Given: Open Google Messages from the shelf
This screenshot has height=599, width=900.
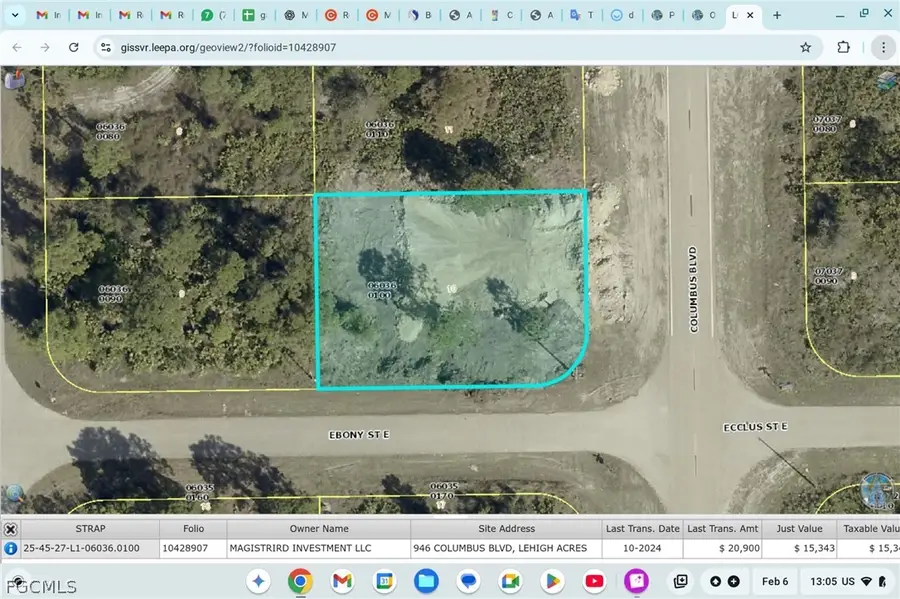Looking at the screenshot, I should pyautogui.click(x=468, y=581).
